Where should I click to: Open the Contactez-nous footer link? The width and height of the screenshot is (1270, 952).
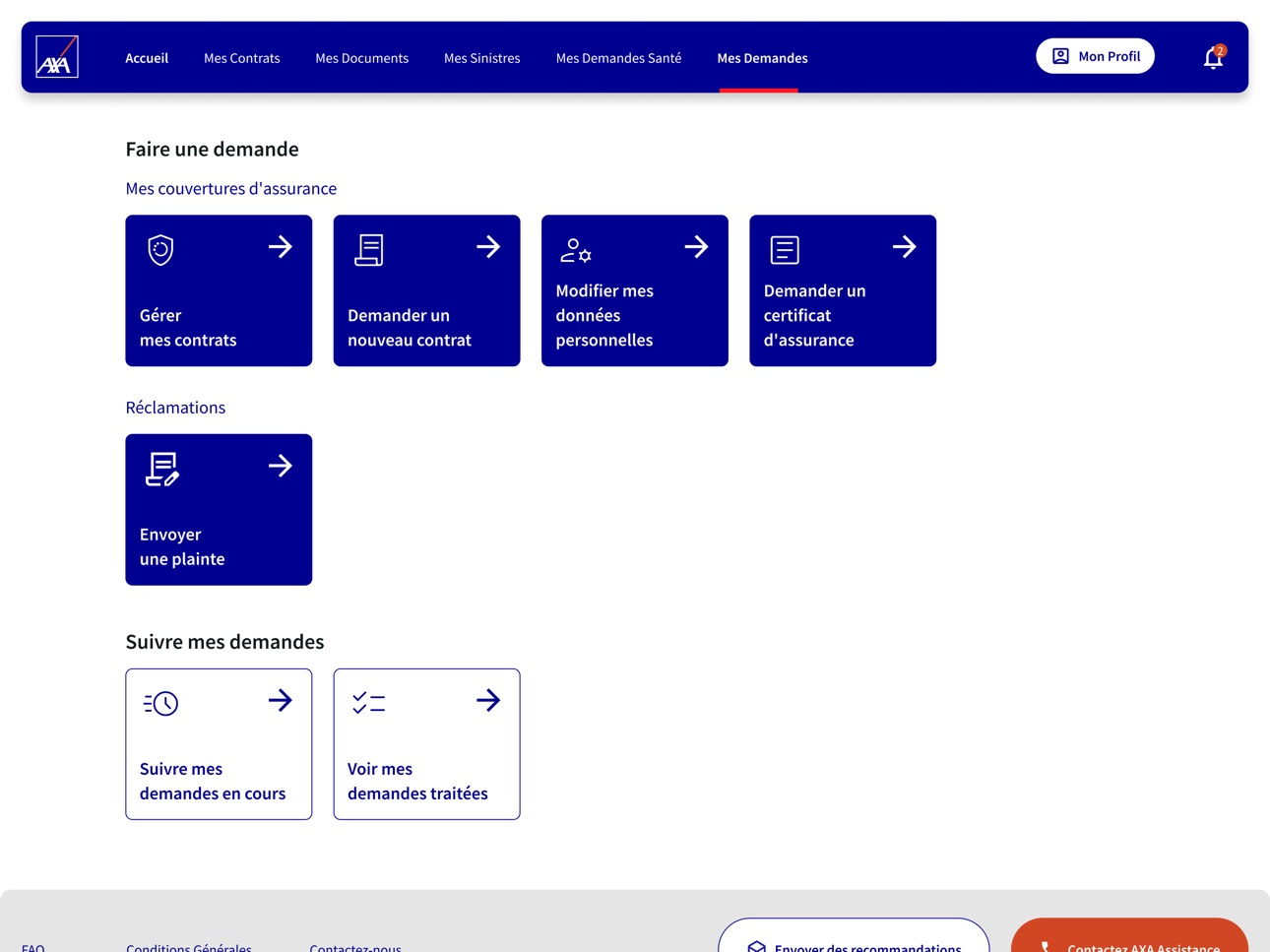point(355,947)
